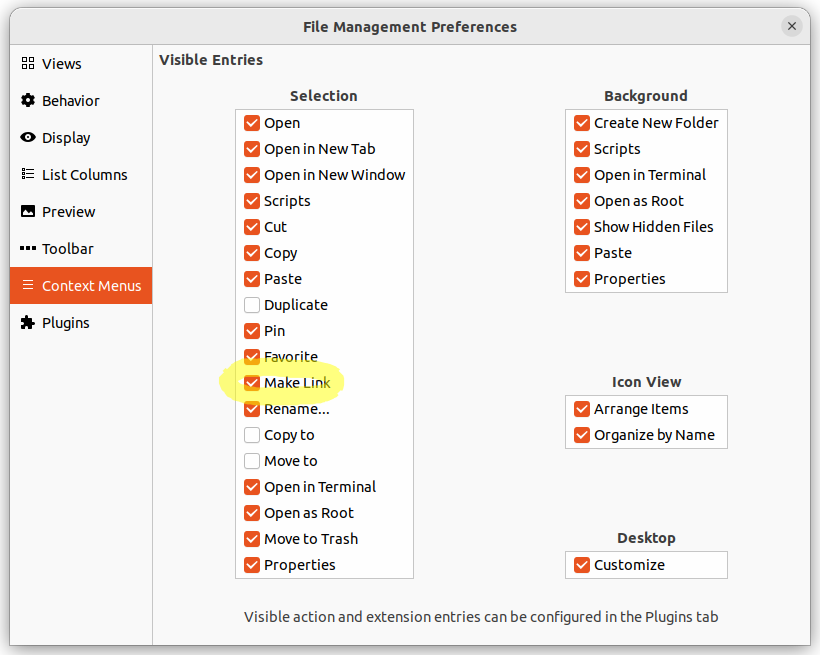Screen dimensions: 820x655
Task: Click the Plugins puzzle piece icon
Action: point(28,322)
